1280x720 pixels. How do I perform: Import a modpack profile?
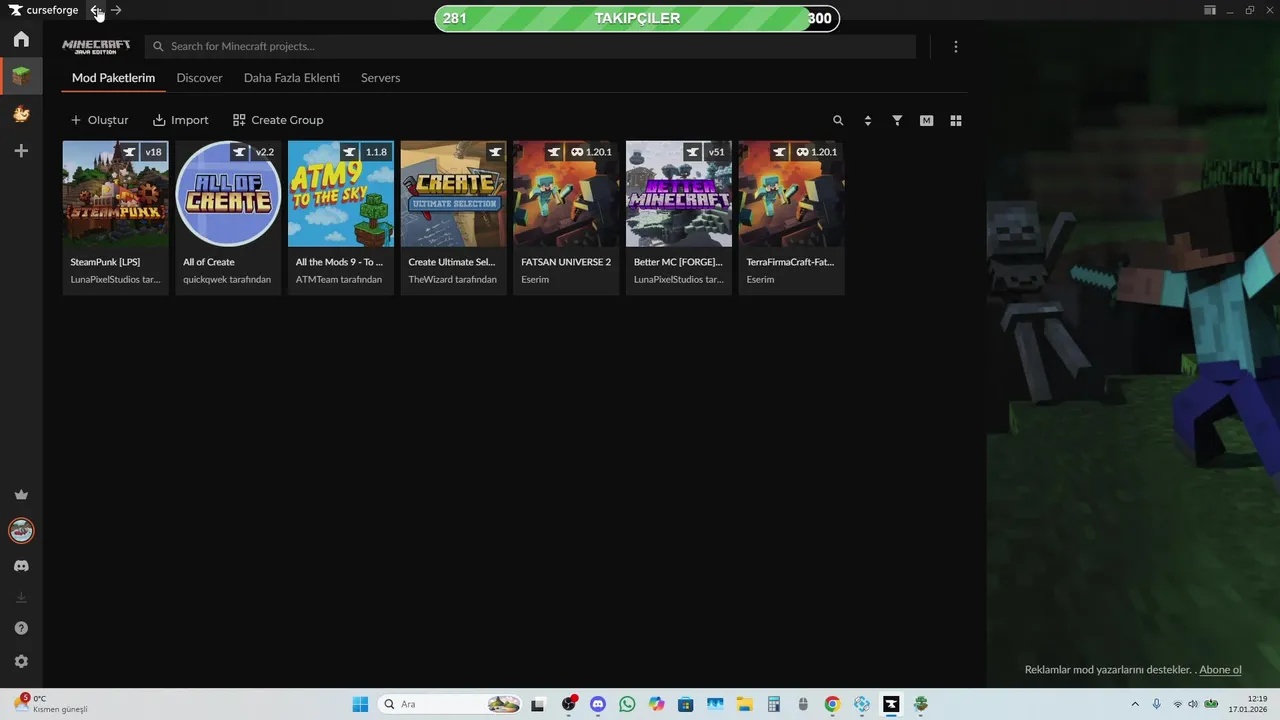click(181, 120)
